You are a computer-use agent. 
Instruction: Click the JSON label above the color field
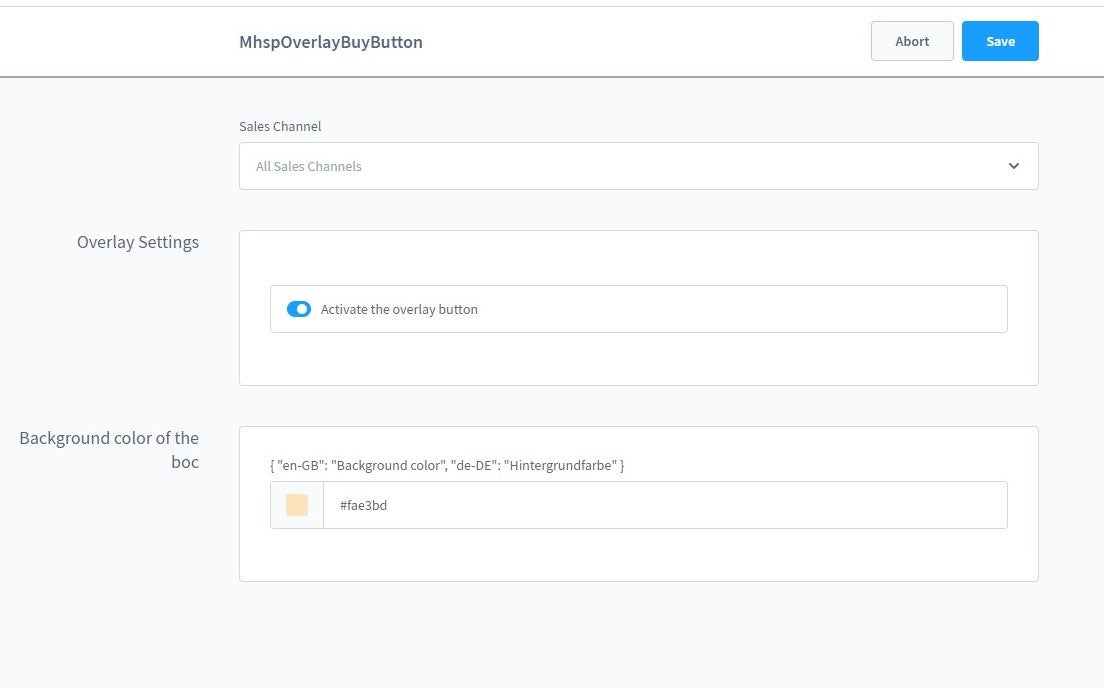click(x=447, y=465)
